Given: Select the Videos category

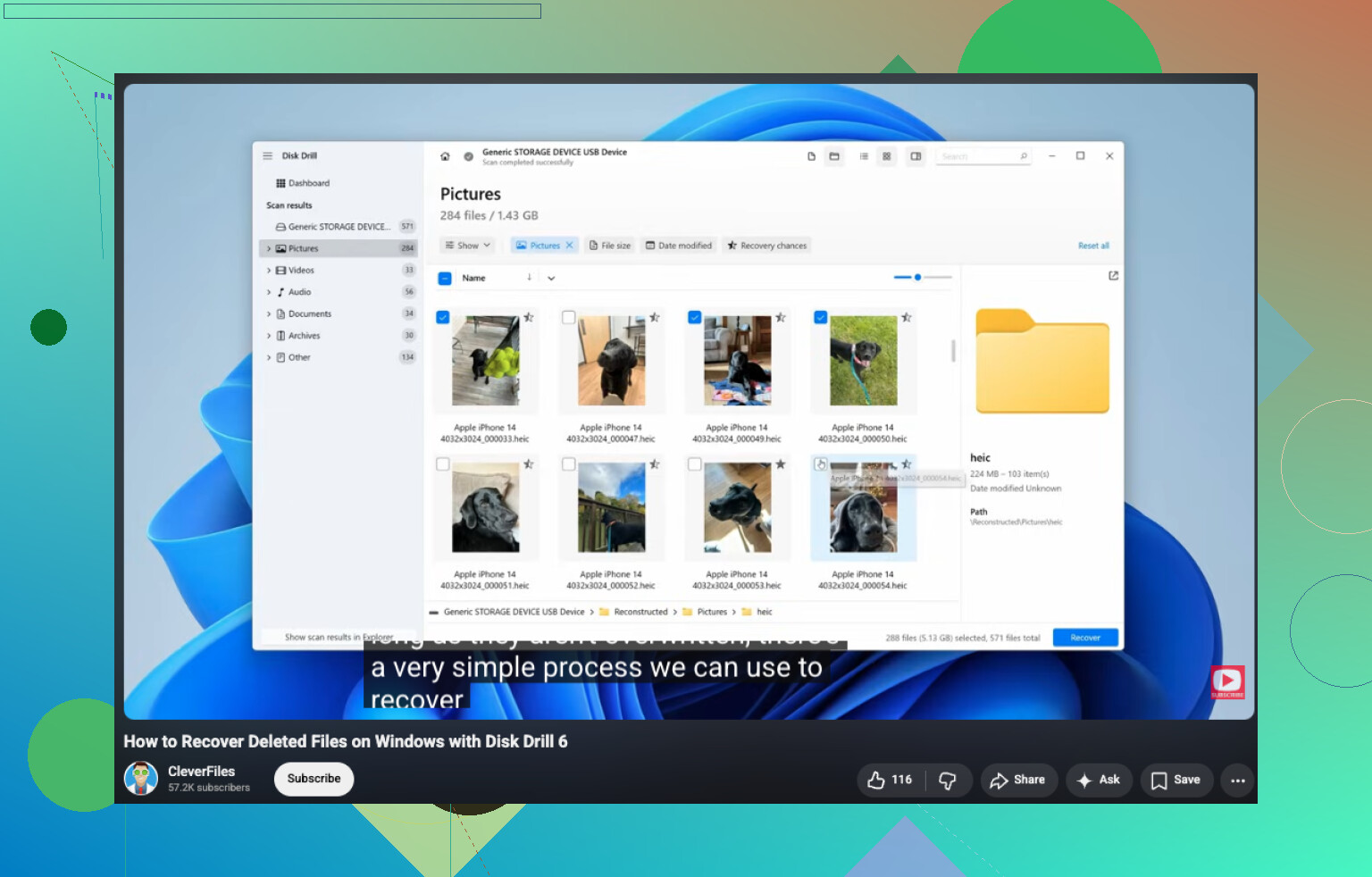Looking at the screenshot, I should click(339, 270).
